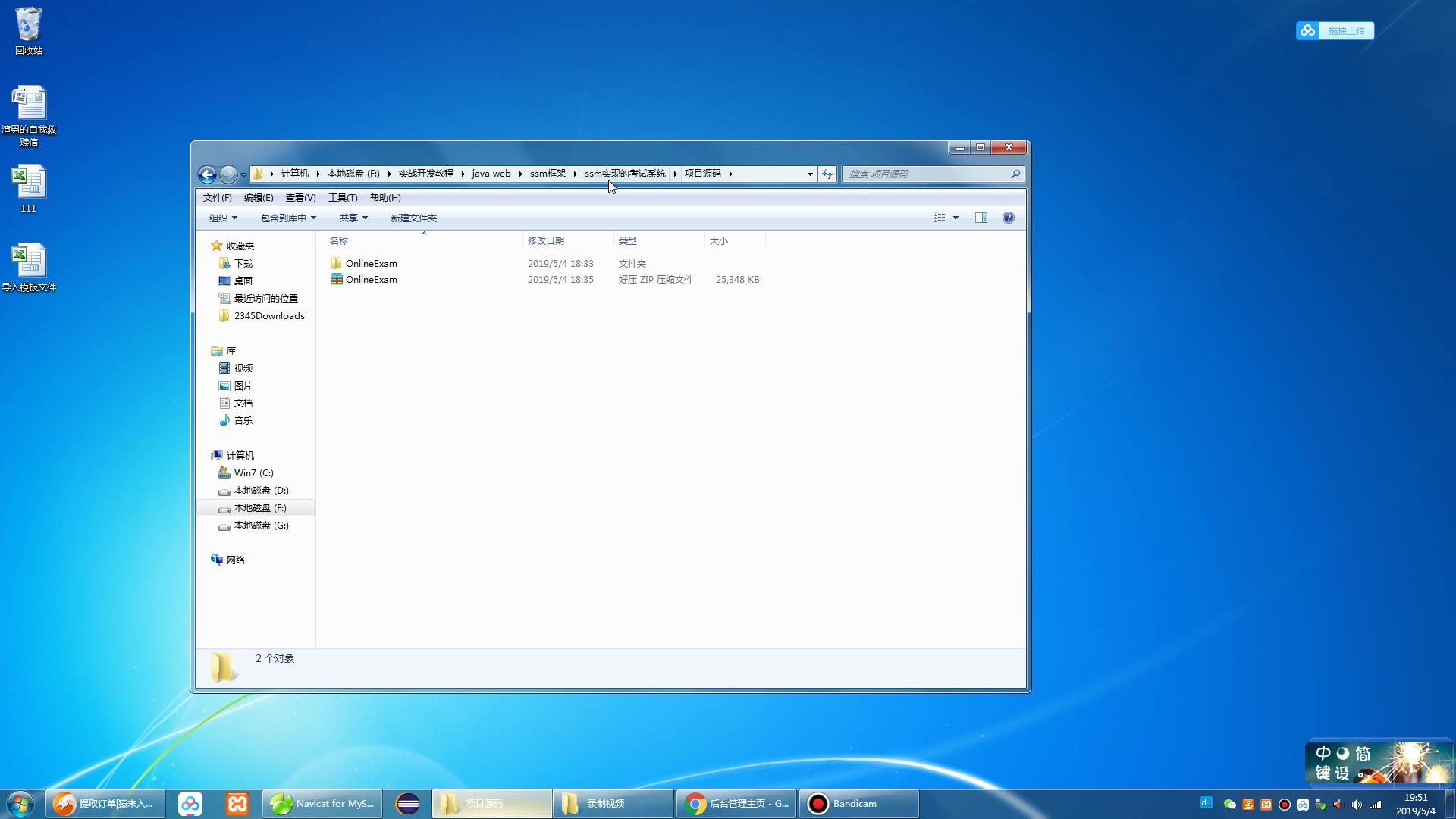Go back with the Explorer back arrow
Viewport: 1456px width, 819px height.
pos(207,174)
